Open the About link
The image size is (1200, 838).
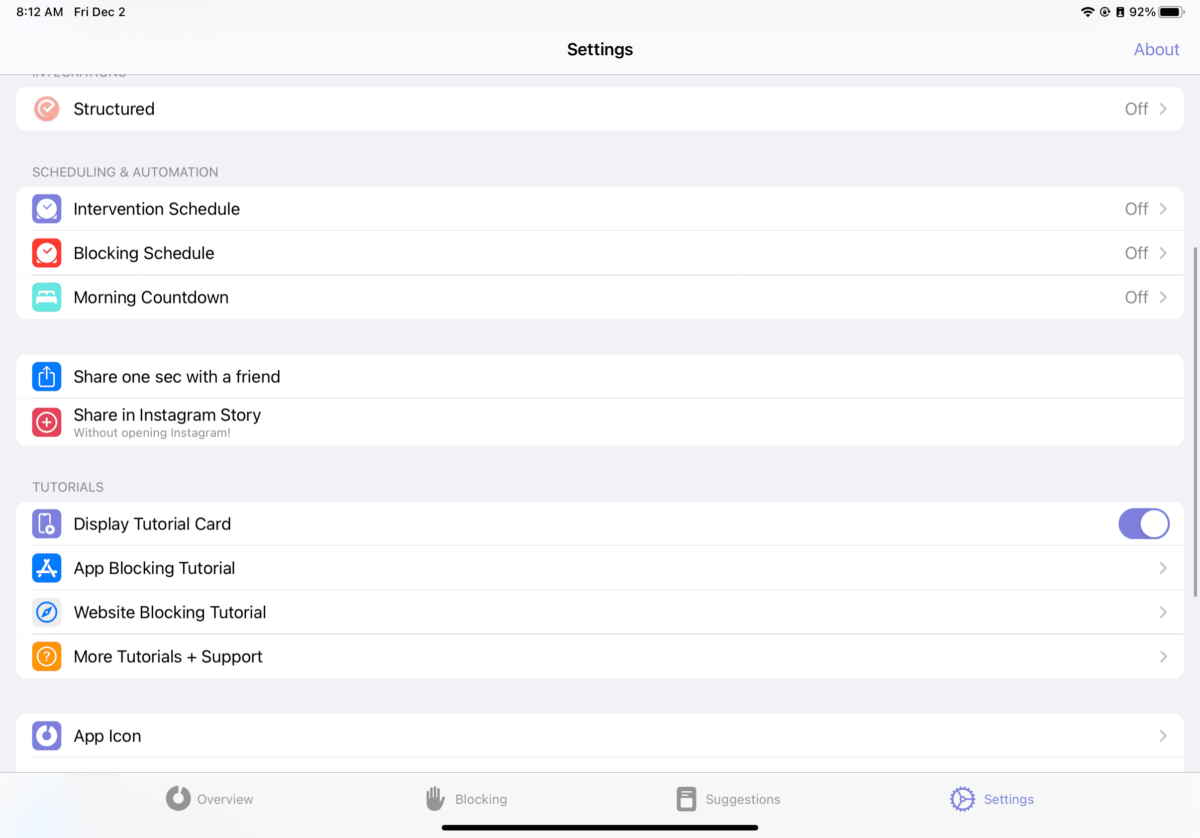pos(1156,49)
